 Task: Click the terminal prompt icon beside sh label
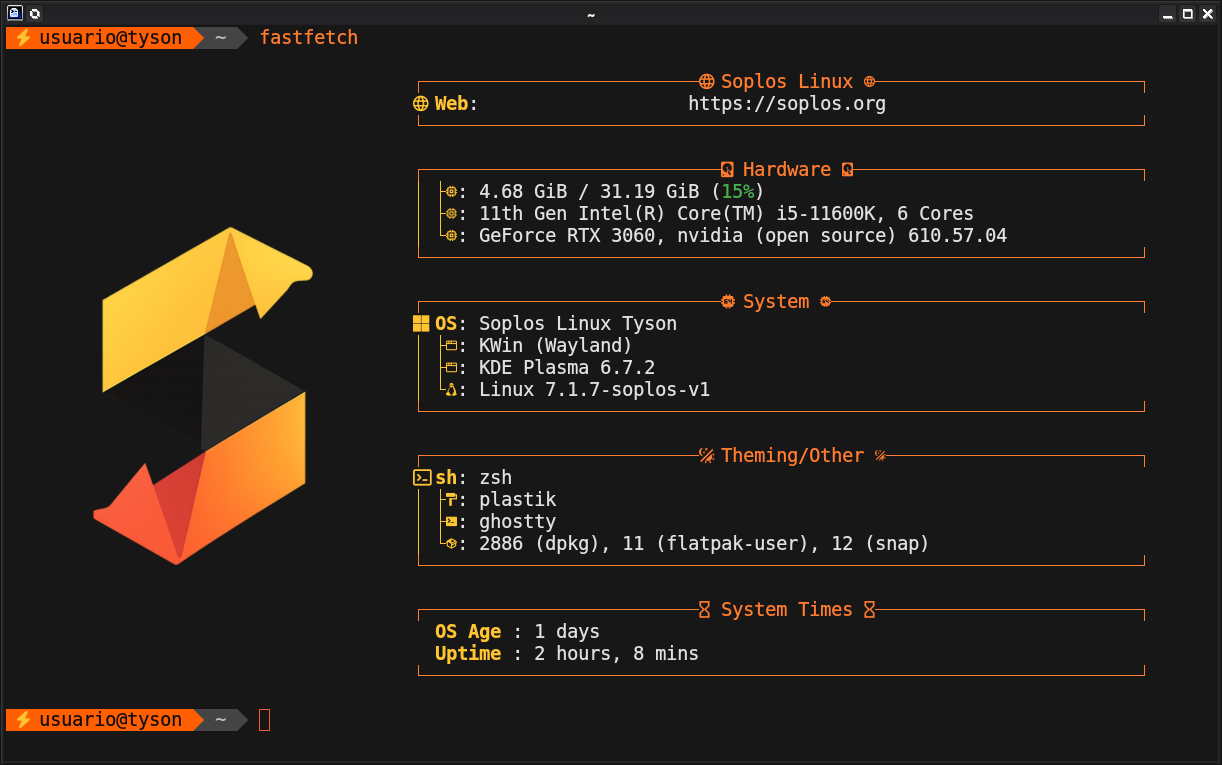click(421, 478)
